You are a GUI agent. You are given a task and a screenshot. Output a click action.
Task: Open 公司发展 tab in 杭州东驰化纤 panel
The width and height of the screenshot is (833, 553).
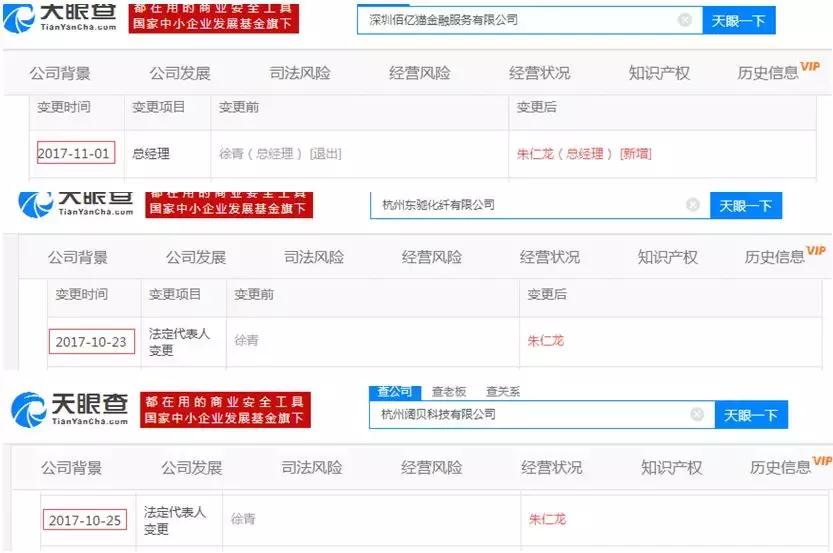point(196,258)
